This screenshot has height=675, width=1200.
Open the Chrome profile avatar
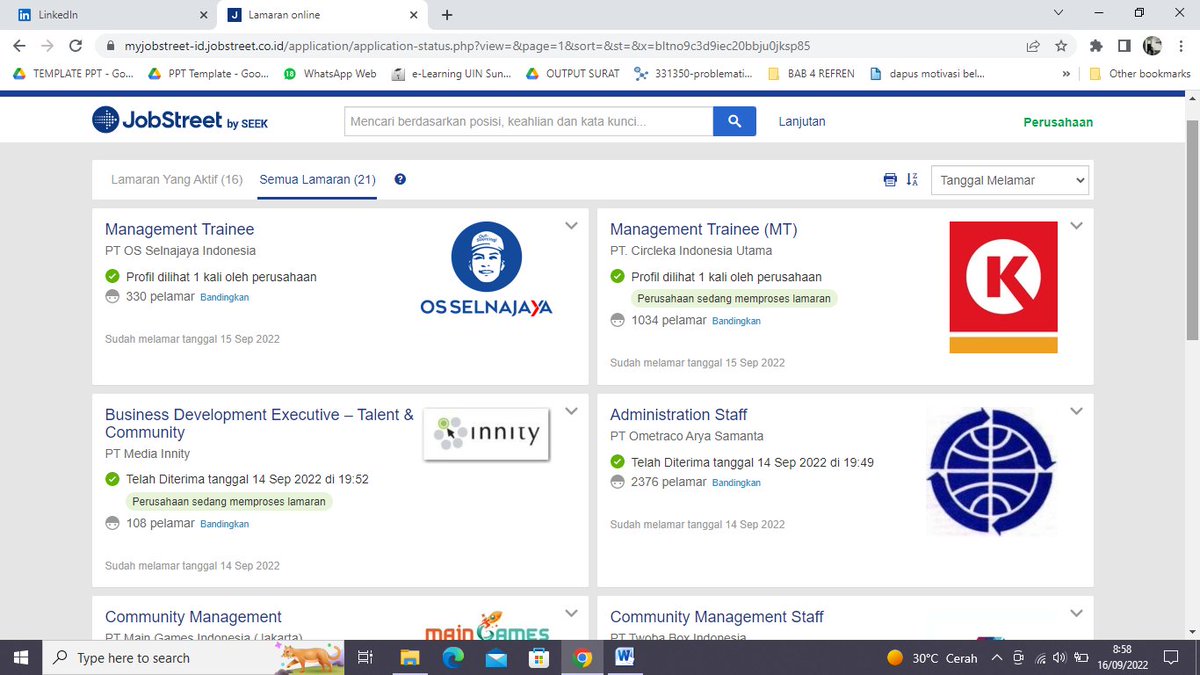[1153, 46]
